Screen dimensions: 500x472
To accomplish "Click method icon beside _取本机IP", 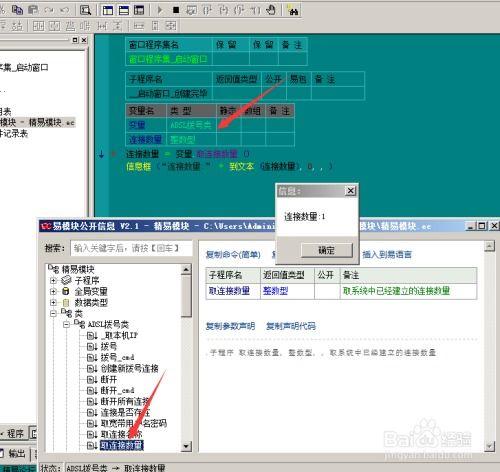I will pyautogui.click(x=92, y=335).
